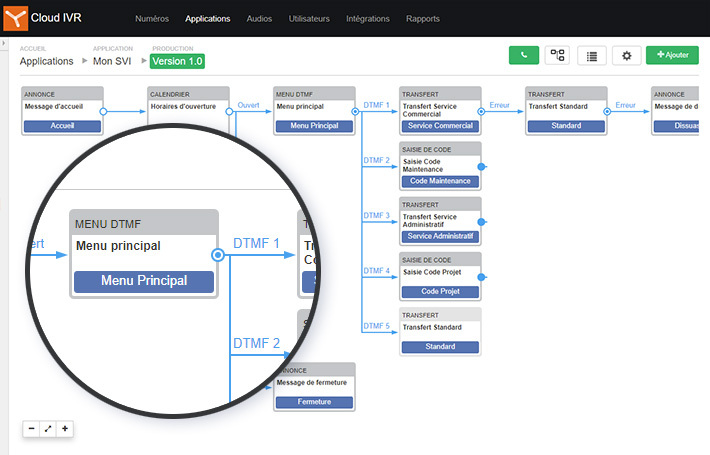
Task: Open the Rapports menu
Action: (423, 18)
